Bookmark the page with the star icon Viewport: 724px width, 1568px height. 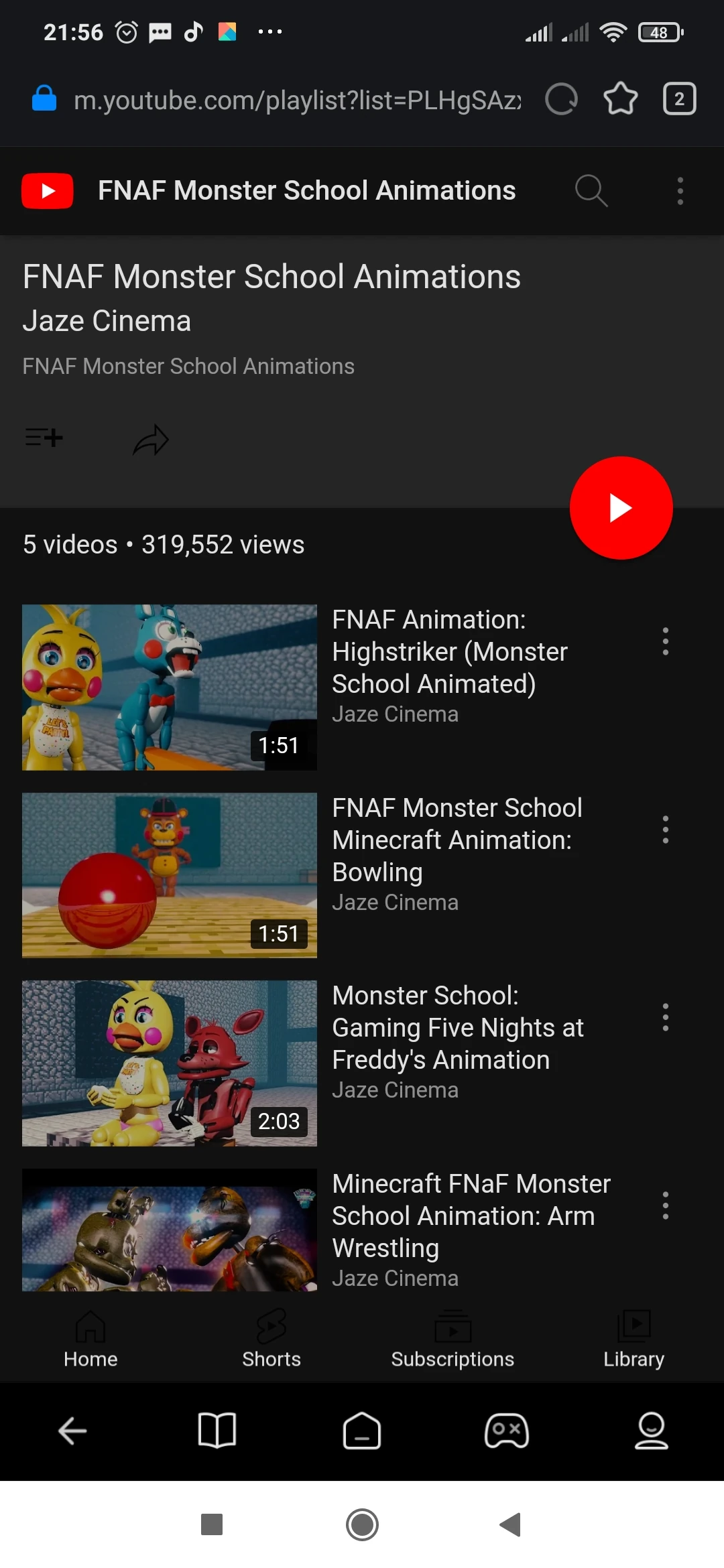(621, 99)
